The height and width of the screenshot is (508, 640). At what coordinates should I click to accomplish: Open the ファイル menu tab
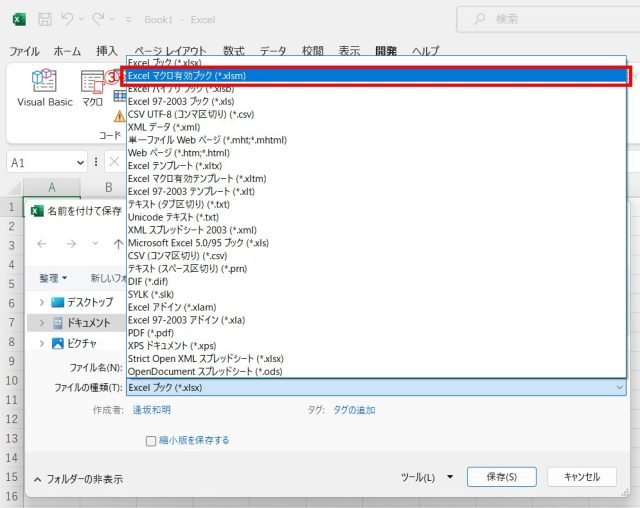click(24, 51)
